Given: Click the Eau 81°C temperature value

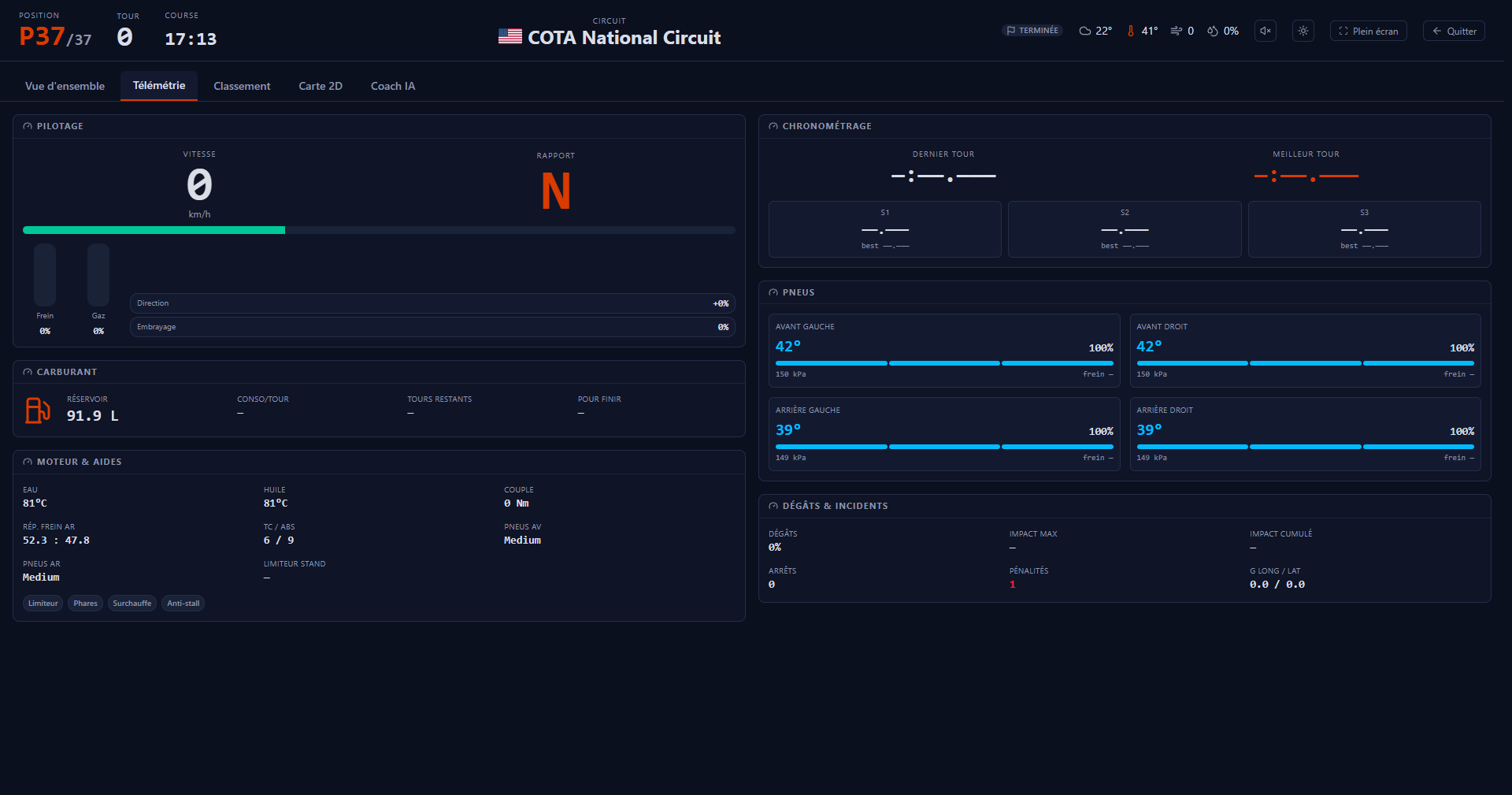Looking at the screenshot, I should [35, 503].
